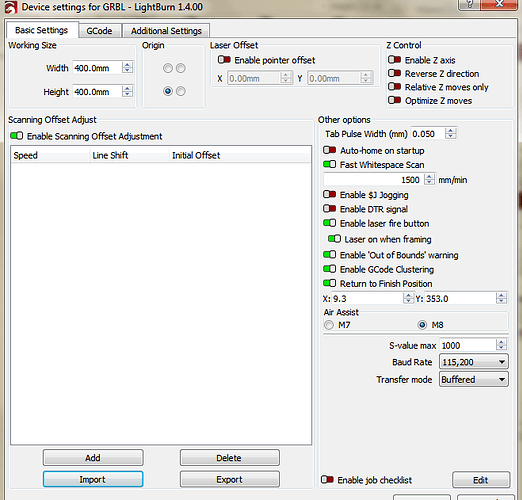Click the Add button

[93, 458]
